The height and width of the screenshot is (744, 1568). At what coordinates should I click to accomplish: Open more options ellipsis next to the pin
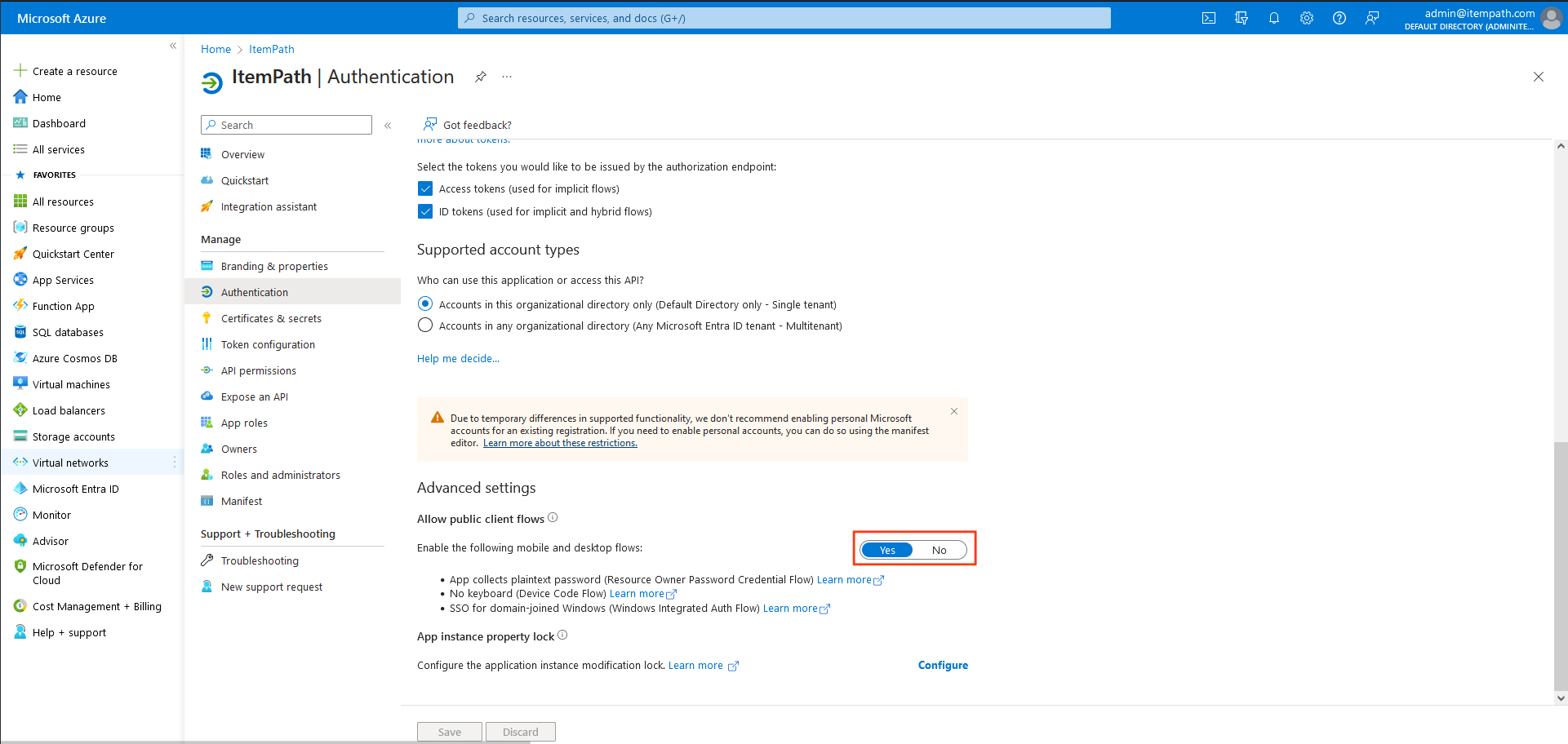507,77
